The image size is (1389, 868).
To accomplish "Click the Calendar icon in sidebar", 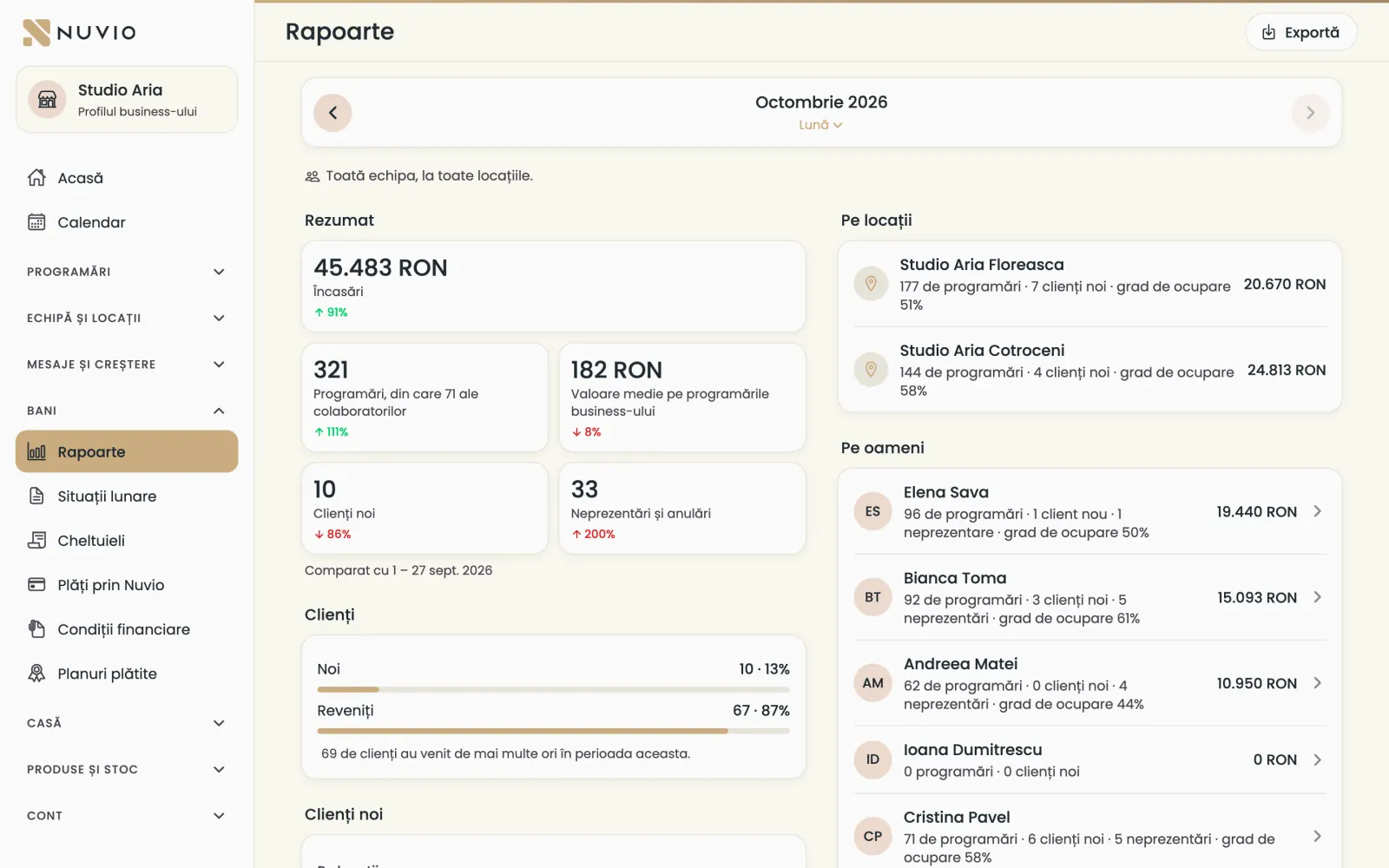I will pos(36,222).
